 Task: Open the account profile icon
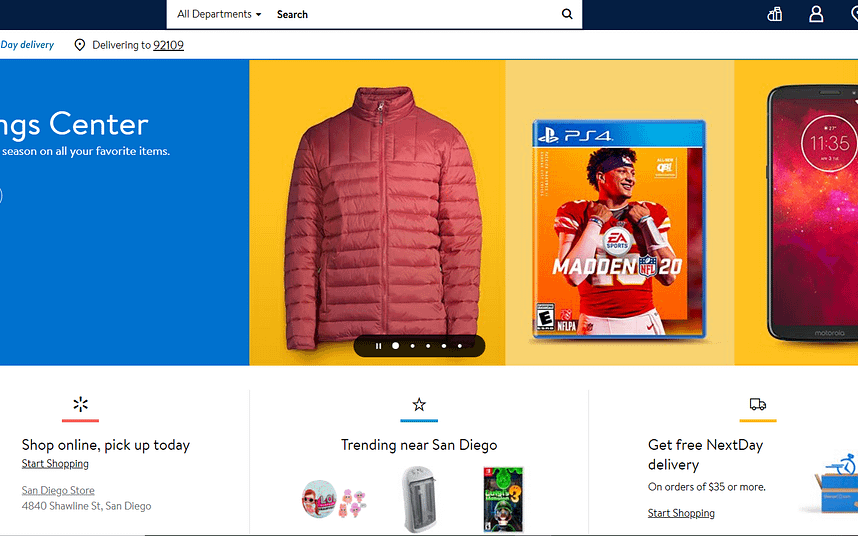coord(816,14)
